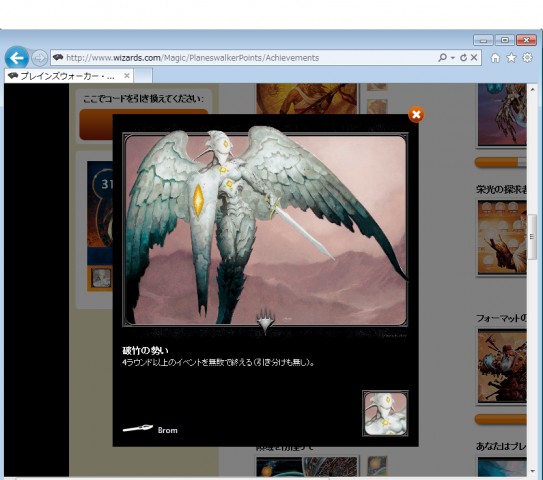Click the 栄光の探求者 achievement thumbnail
Viewport: 543px width, 480px height.
point(502,238)
